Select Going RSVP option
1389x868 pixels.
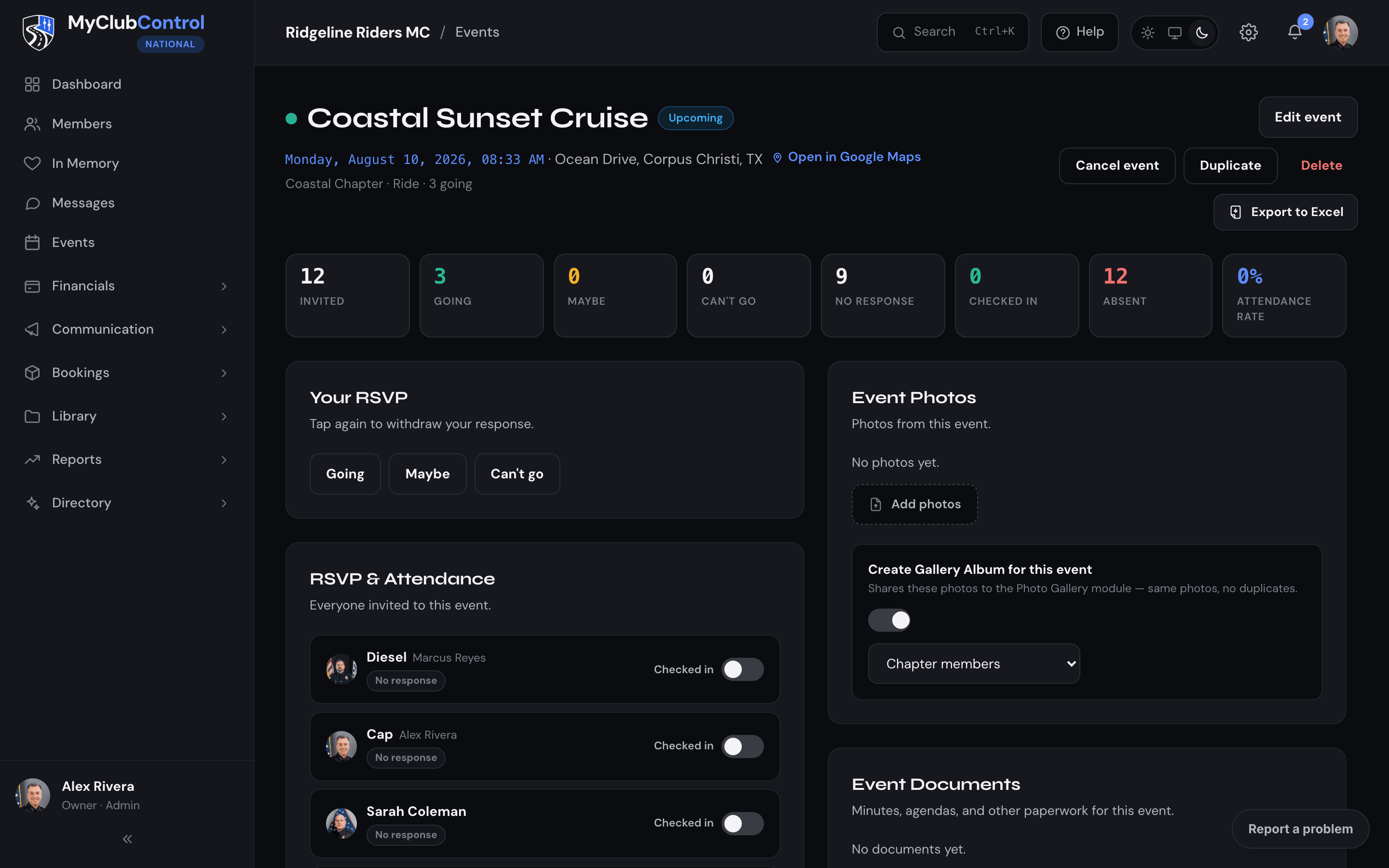[345, 474]
